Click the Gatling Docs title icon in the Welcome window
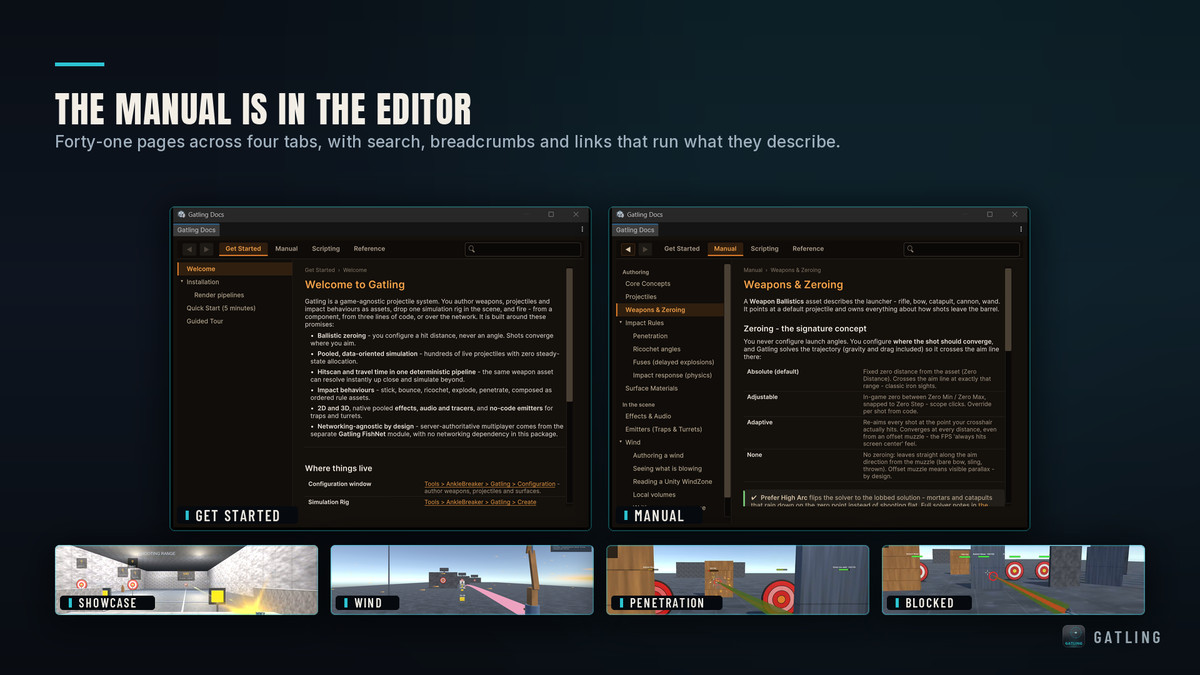The height and width of the screenshot is (675, 1200). point(180,214)
